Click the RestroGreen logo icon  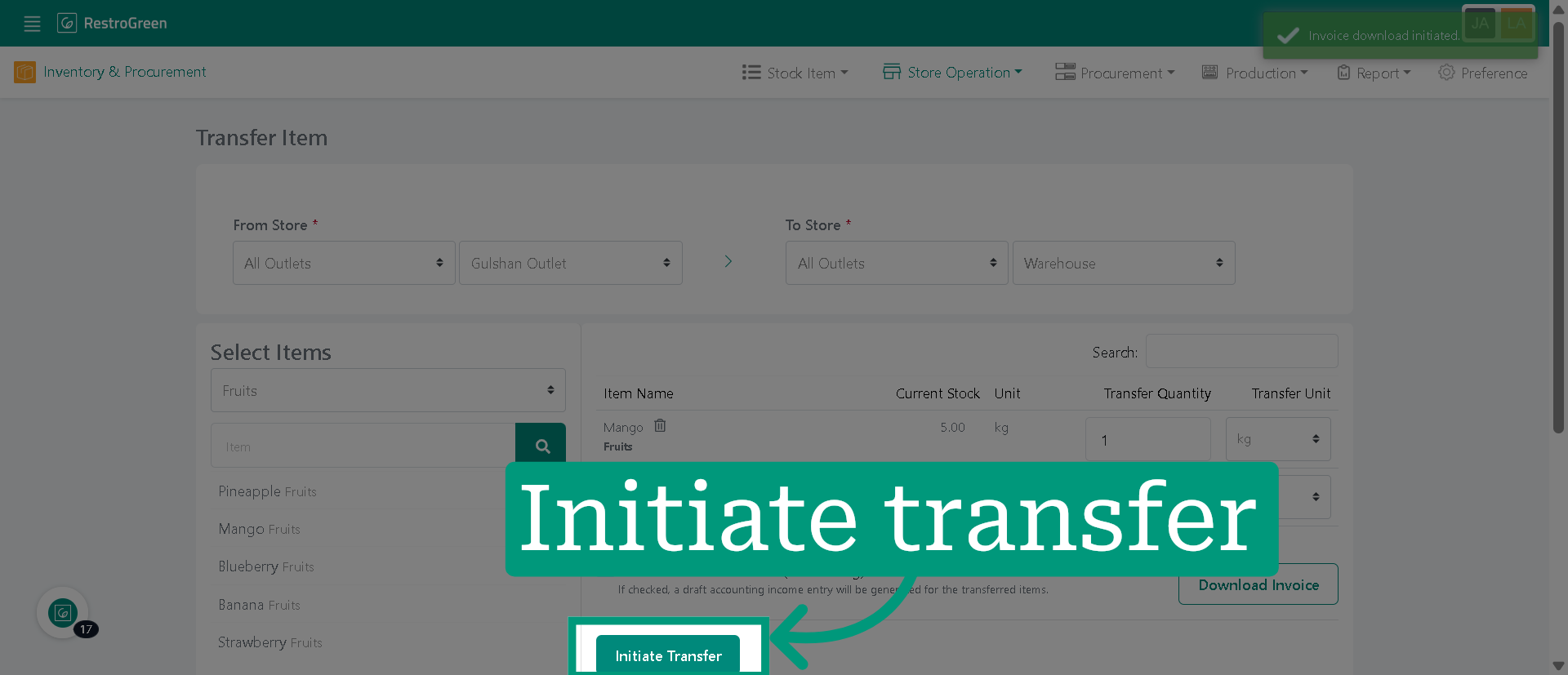point(67,23)
